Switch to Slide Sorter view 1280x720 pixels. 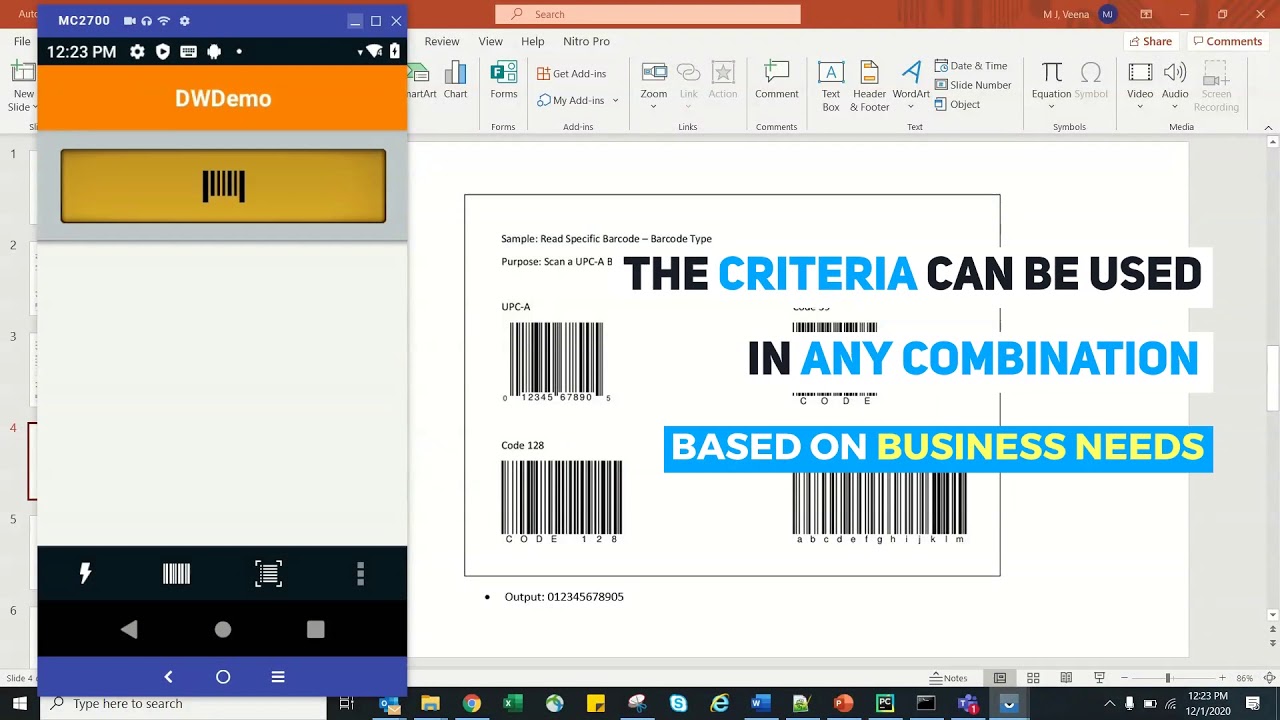click(1033, 678)
